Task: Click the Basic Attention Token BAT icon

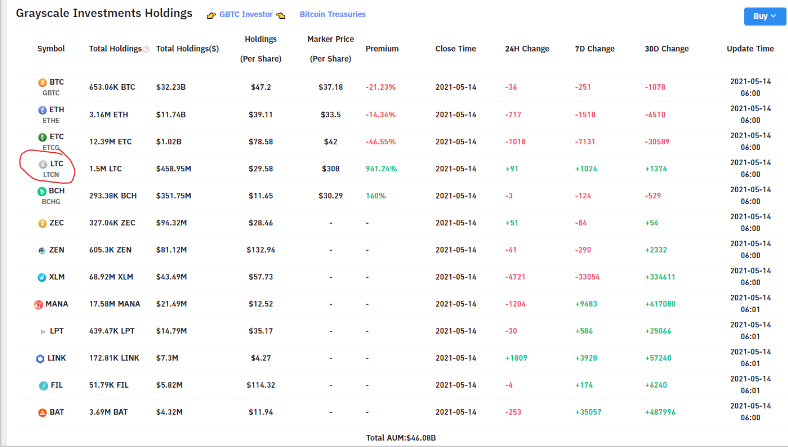Action: tap(42, 413)
